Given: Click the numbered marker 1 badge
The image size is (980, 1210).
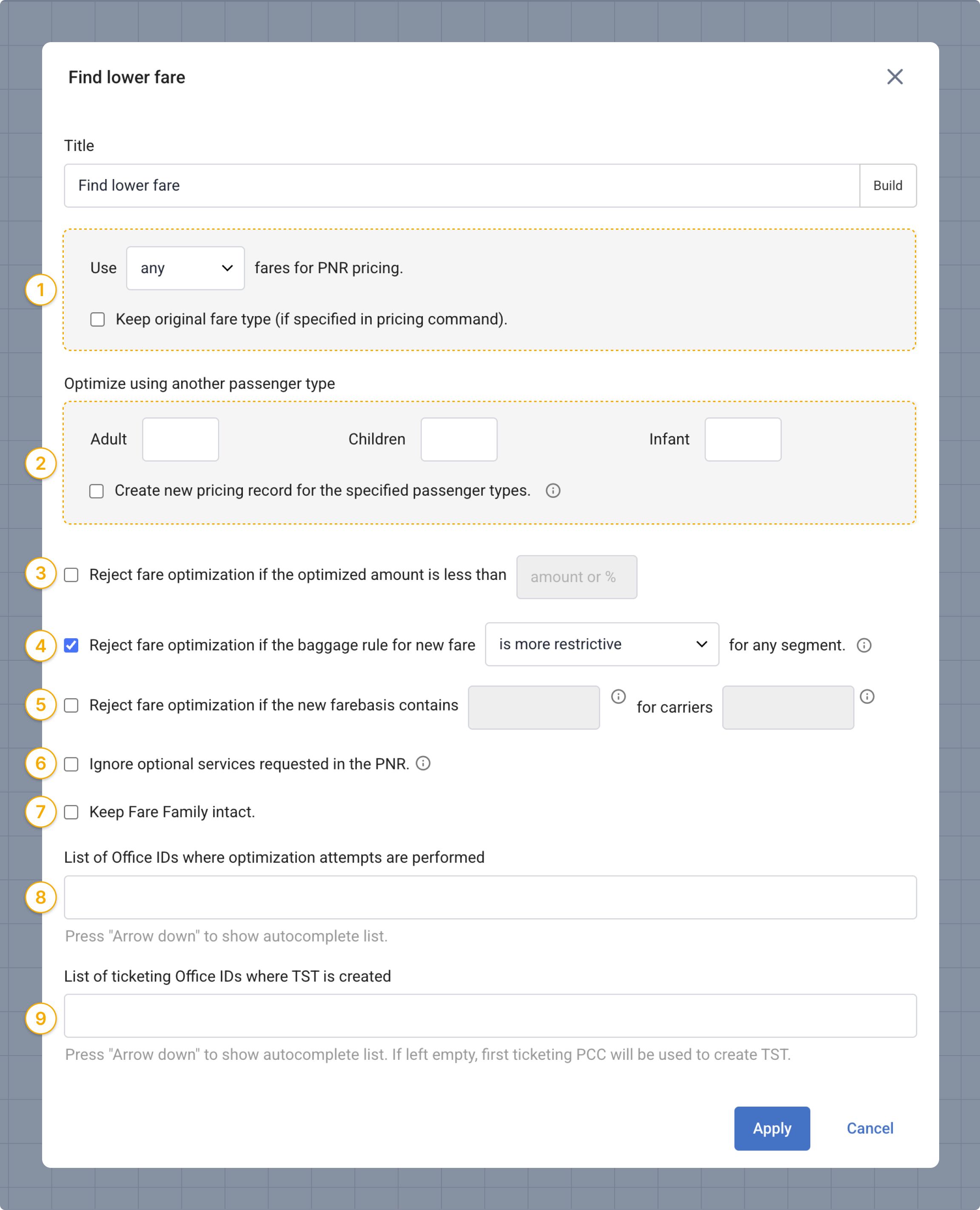Looking at the screenshot, I should [41, 290].
